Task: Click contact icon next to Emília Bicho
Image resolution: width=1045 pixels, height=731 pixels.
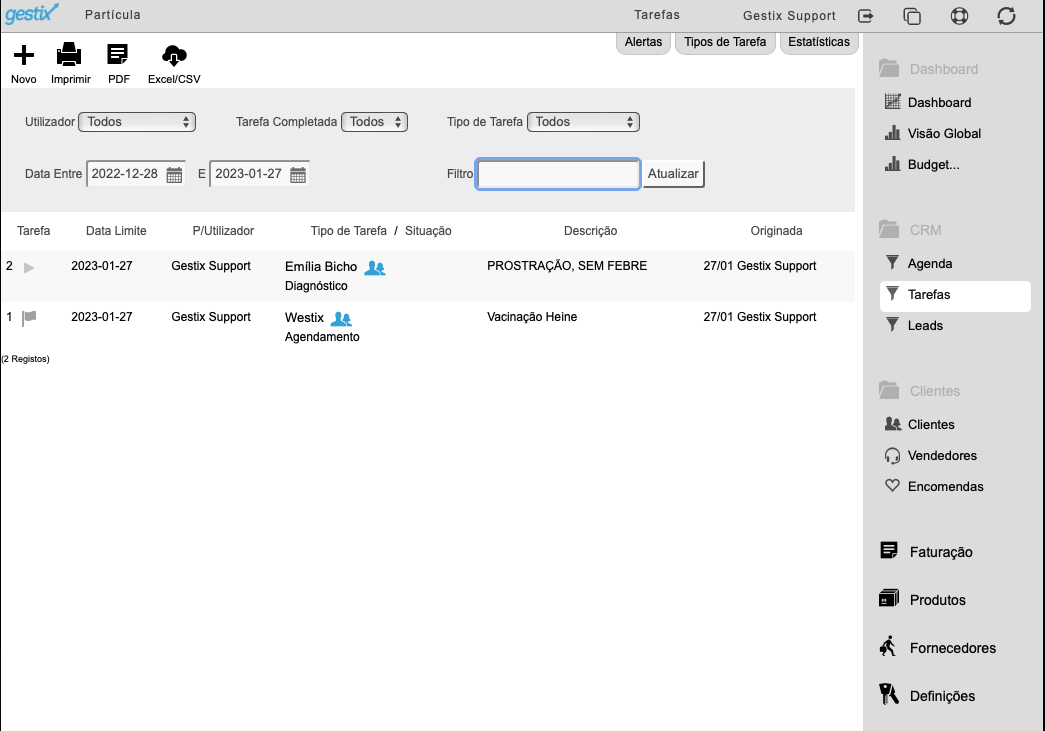Action: click(x=375, y=268)
